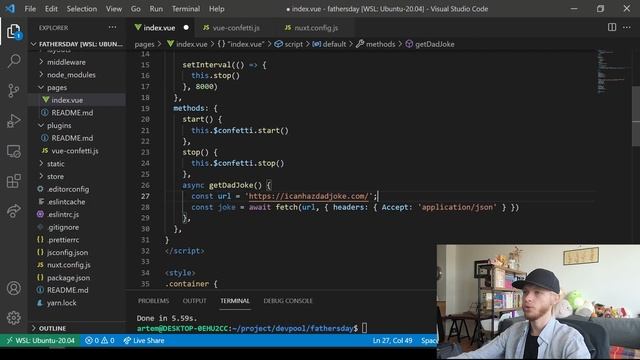Open the View menu
The image size is (640, 360).
(113, 9)
